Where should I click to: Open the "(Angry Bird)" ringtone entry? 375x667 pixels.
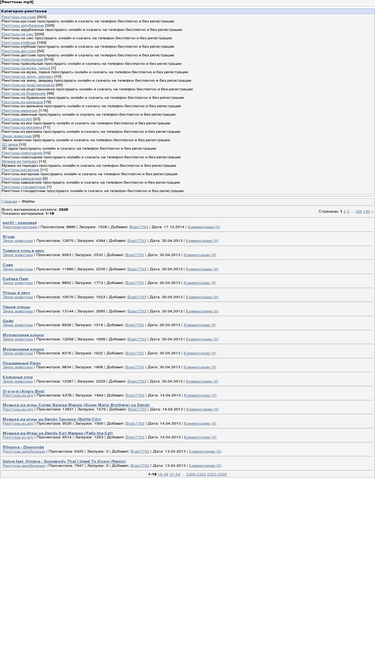click(x=24, y=391)
